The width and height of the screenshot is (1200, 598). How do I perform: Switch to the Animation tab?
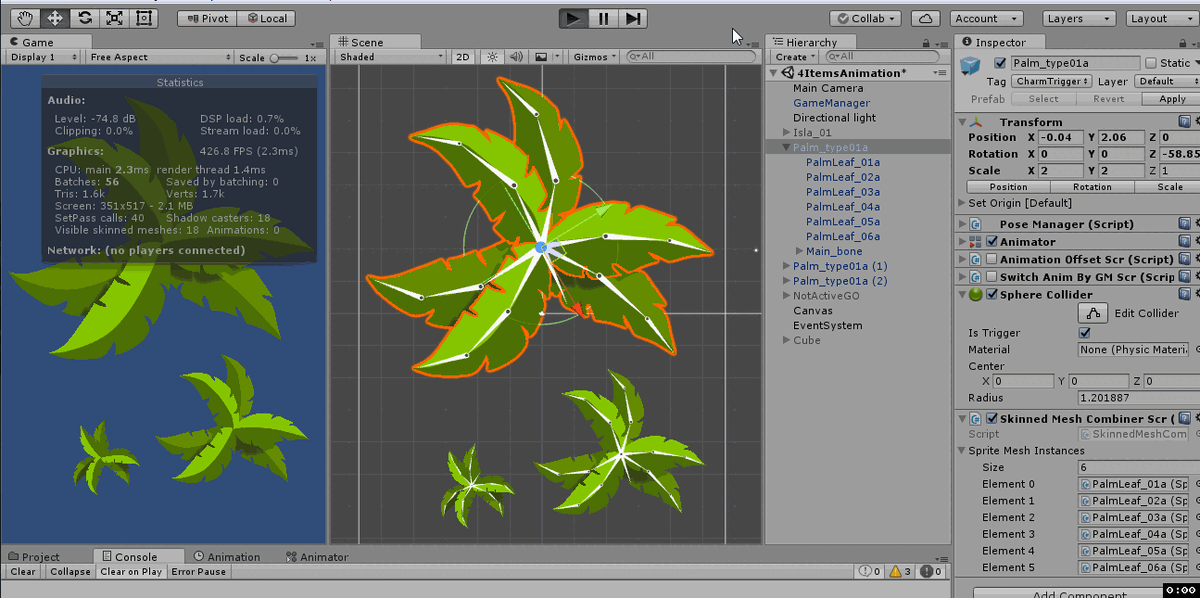[227, 557]
